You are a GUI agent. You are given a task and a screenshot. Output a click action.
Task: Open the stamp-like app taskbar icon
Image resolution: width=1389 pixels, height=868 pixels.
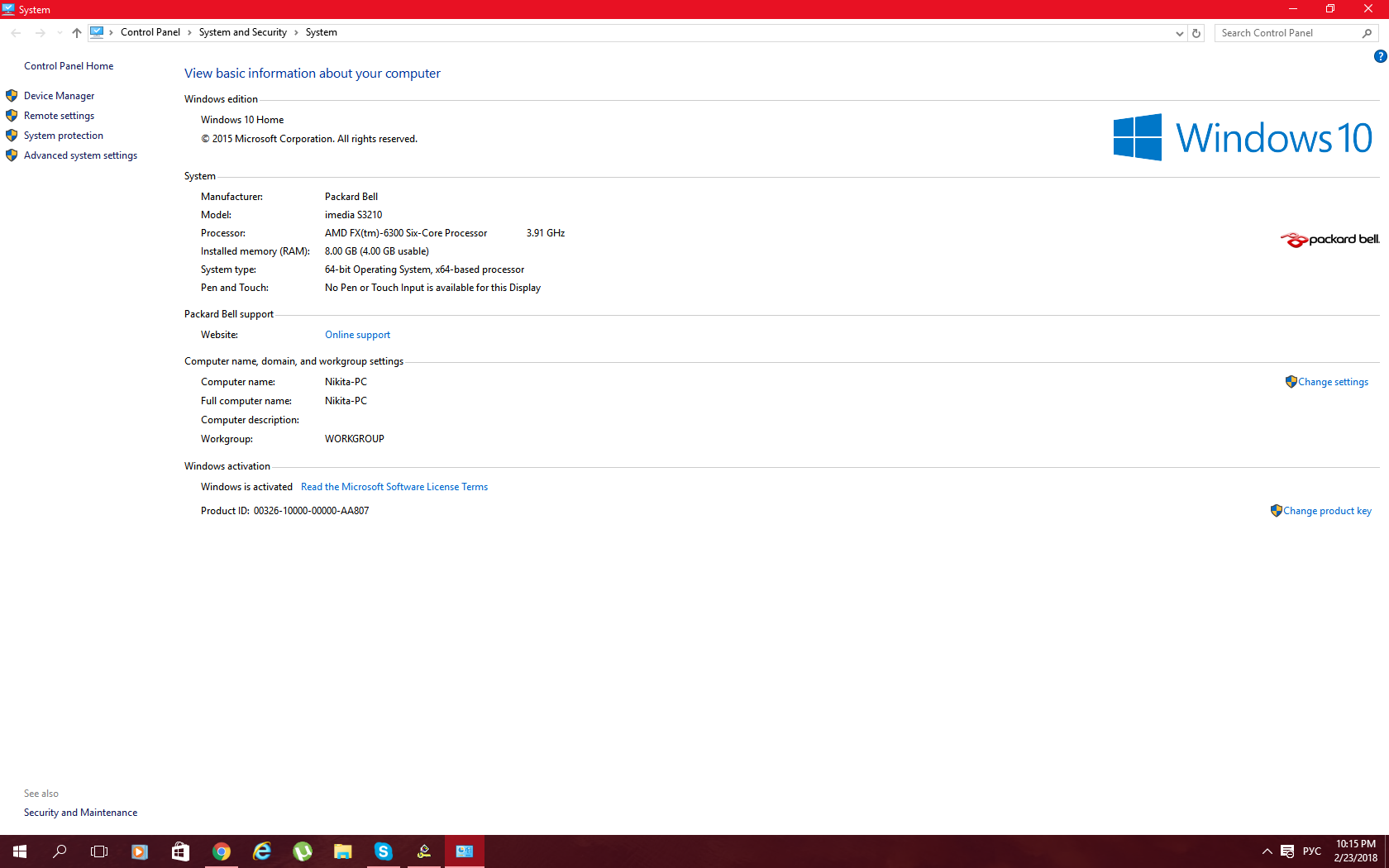(423, 851)
